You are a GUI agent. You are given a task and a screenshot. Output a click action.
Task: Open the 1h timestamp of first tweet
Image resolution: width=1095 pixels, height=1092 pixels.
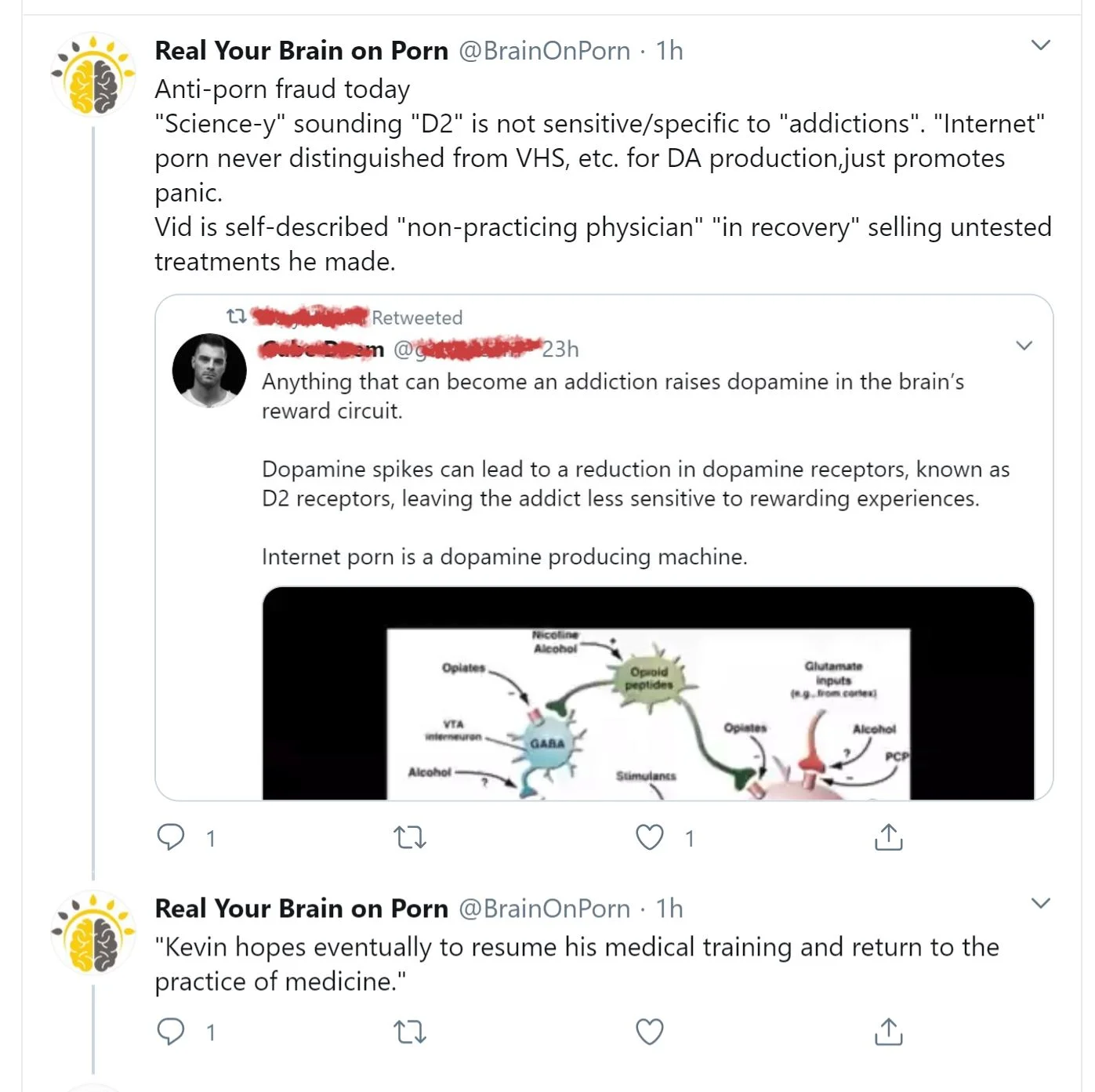[x=669, y=51]
